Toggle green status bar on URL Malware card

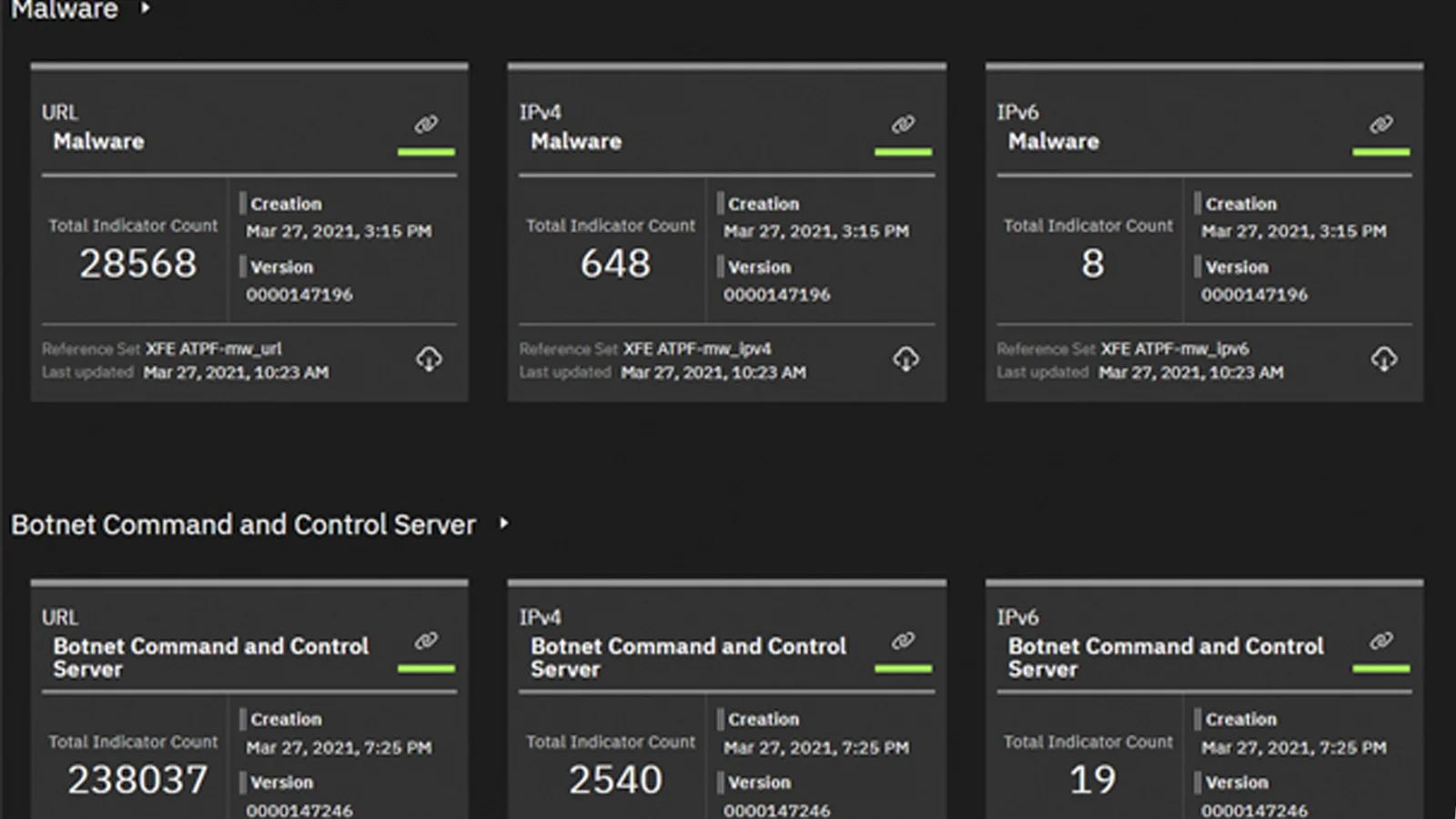coord(426,152)
